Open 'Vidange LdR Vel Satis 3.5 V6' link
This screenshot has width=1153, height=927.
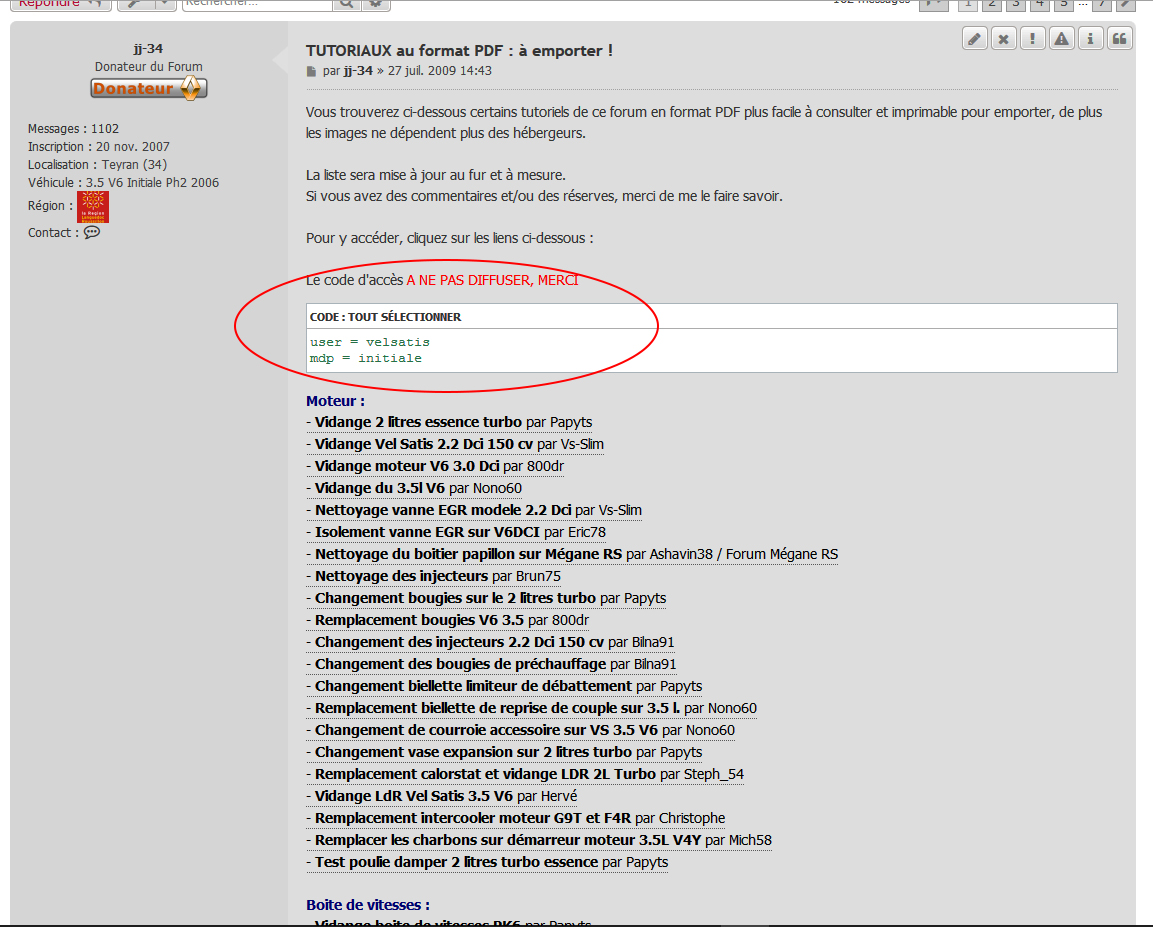(413, 796)
